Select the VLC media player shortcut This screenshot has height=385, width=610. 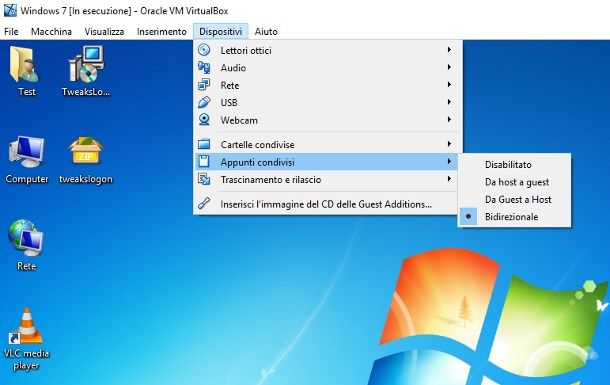point(26,326)
